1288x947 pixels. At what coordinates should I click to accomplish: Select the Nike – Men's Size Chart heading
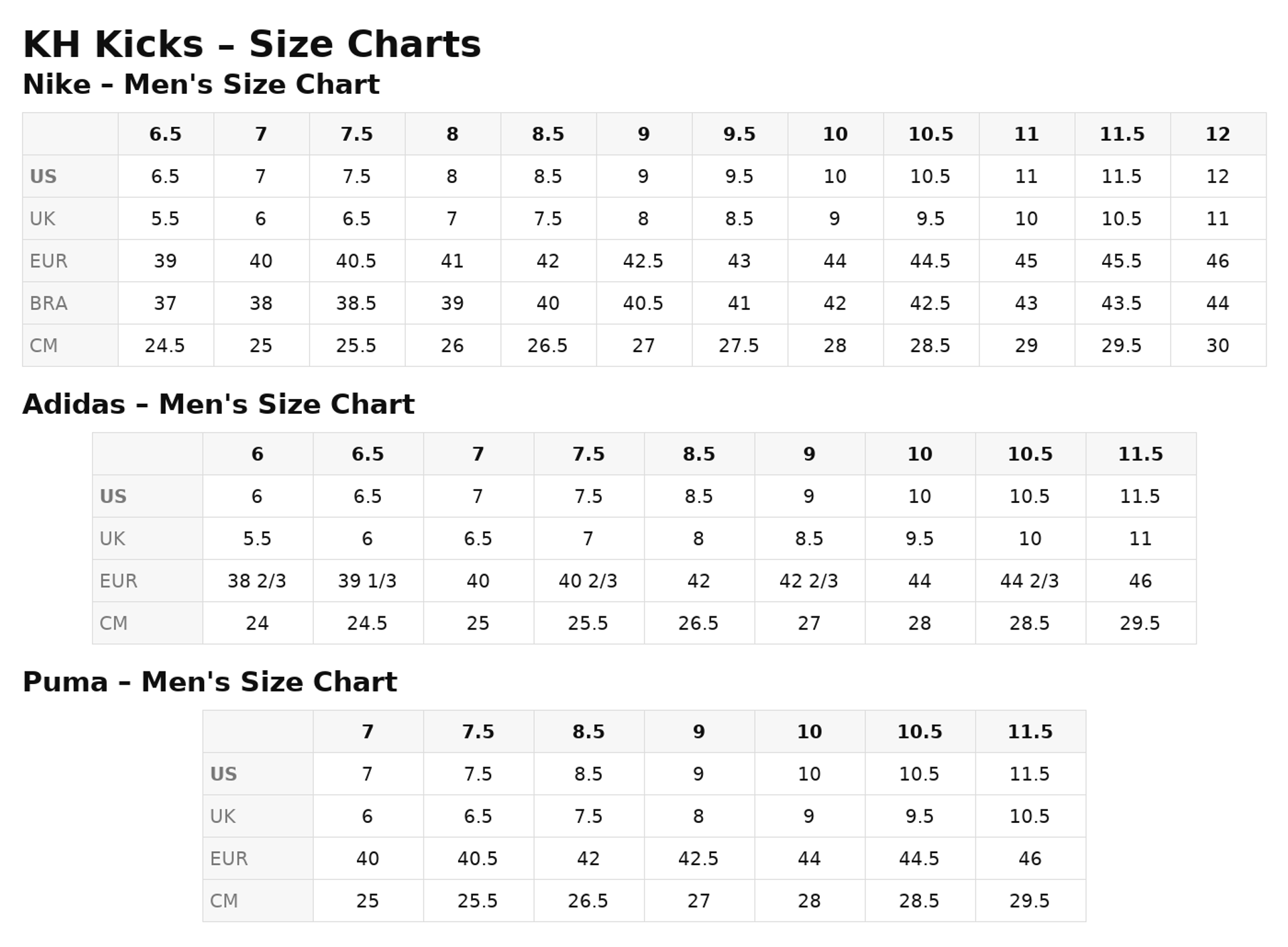[x=201, y=85]
